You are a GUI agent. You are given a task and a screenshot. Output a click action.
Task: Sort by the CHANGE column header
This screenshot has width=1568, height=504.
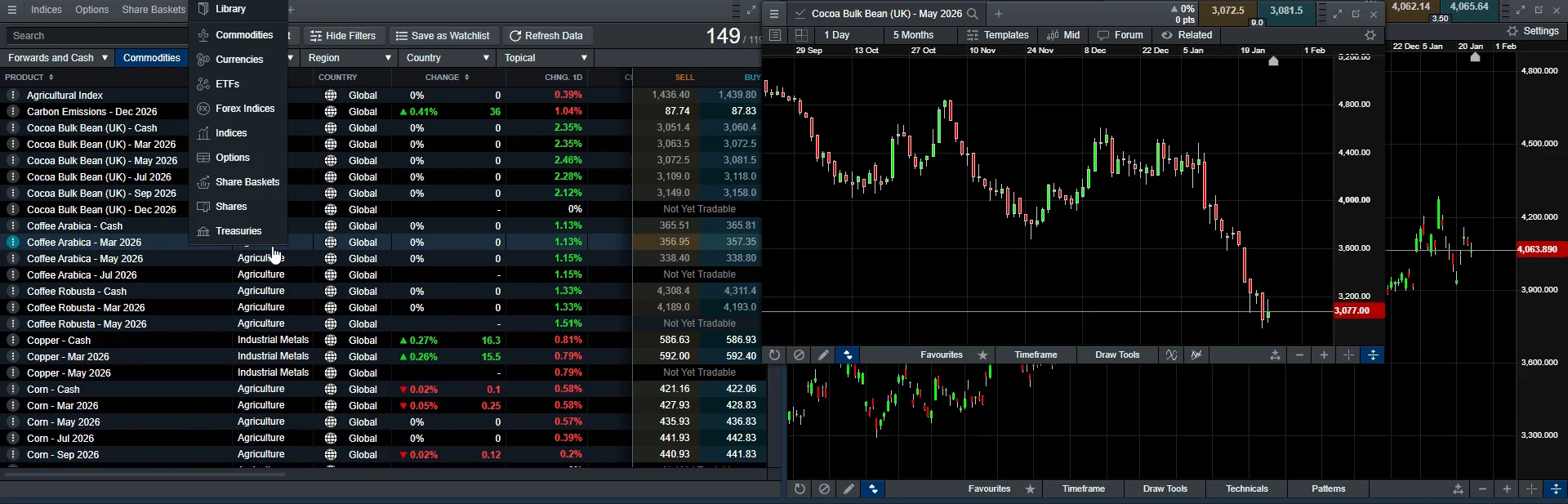[x=448, y=78]
